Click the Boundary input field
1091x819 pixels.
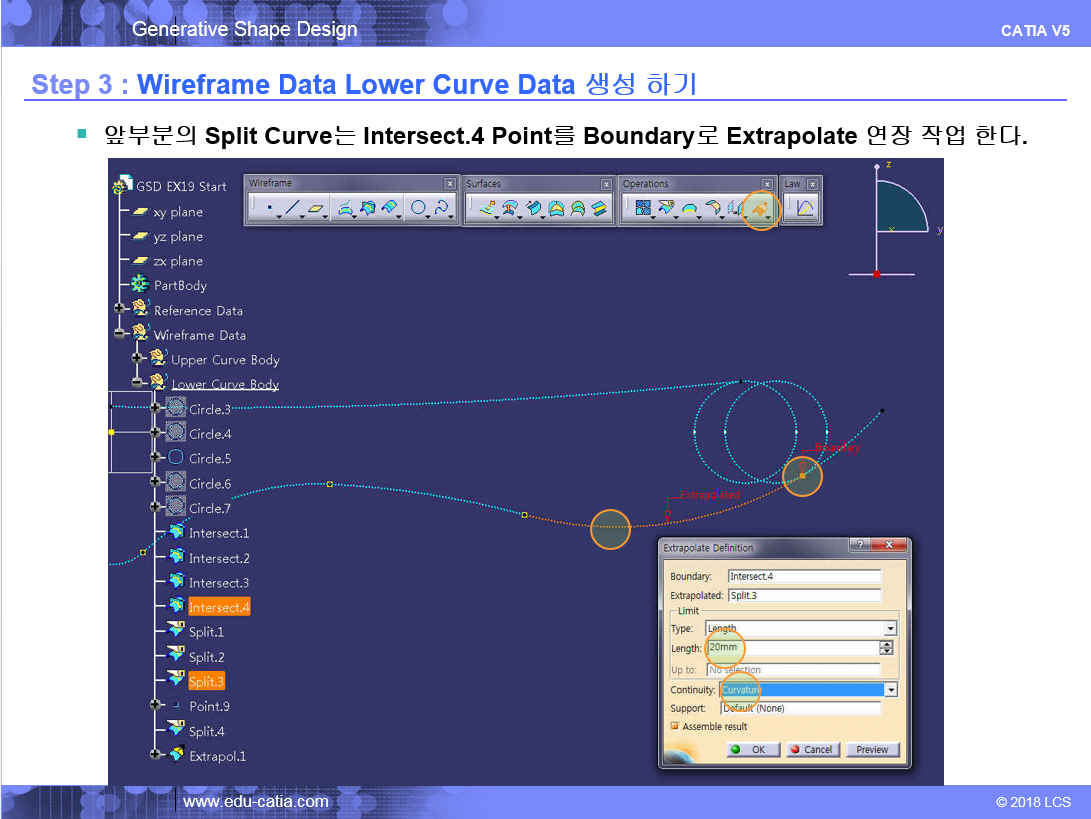tap(803, 576)
